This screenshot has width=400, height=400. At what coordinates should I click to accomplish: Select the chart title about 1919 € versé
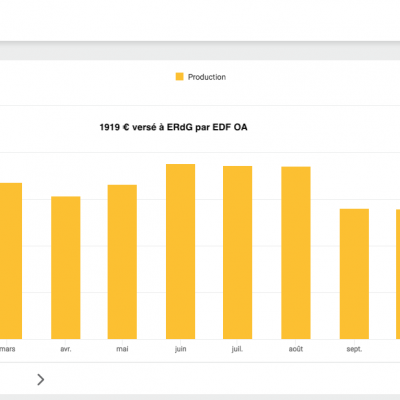[173, 127]
